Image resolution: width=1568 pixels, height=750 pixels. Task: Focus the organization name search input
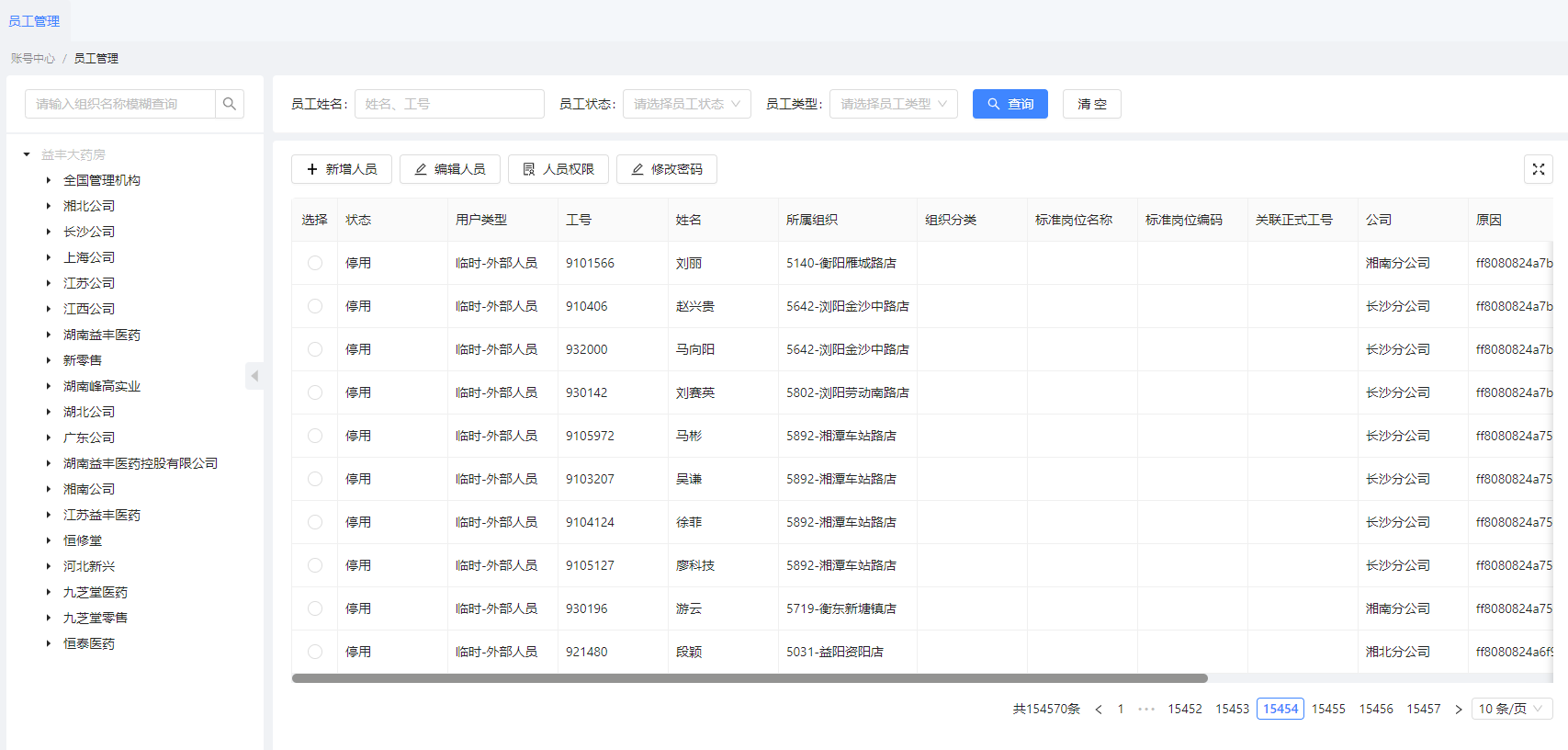120,104
